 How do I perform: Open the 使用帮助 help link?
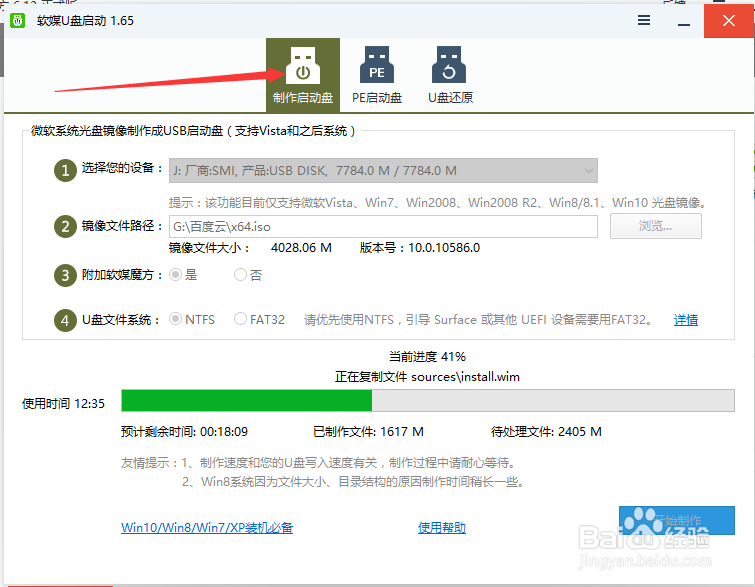442,528
